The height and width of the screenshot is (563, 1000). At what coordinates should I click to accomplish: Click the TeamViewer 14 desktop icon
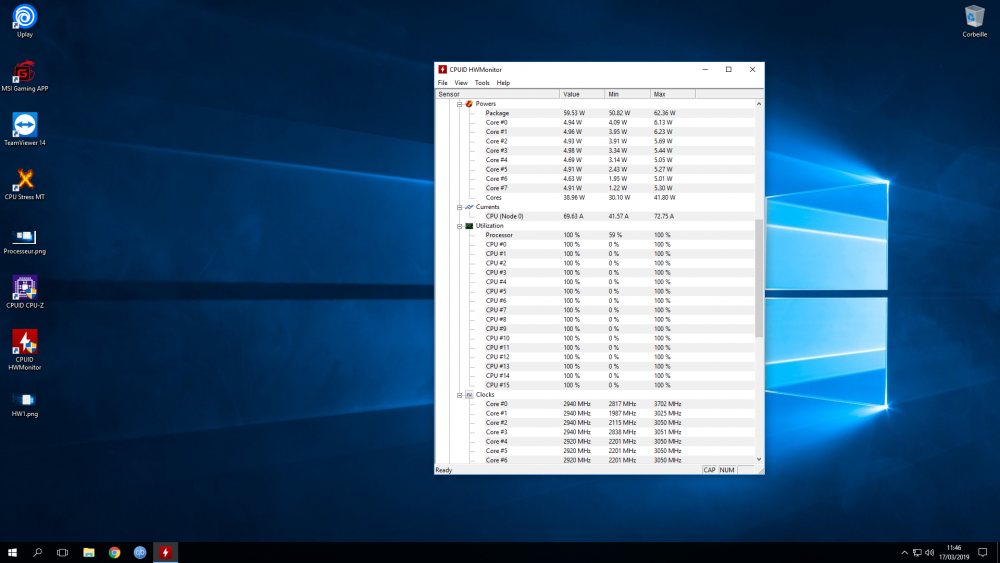25,126
